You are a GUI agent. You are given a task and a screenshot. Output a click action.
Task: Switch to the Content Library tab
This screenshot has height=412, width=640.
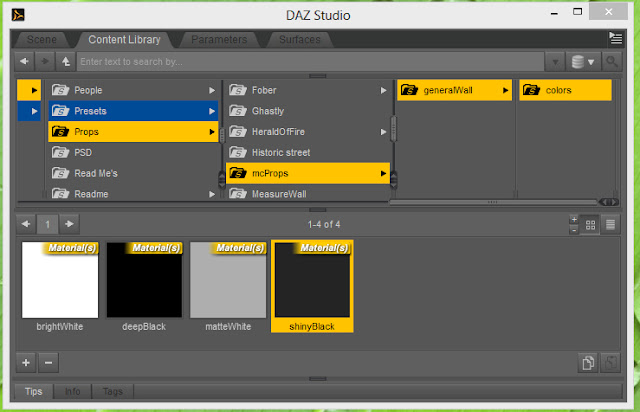pos(124,40)
